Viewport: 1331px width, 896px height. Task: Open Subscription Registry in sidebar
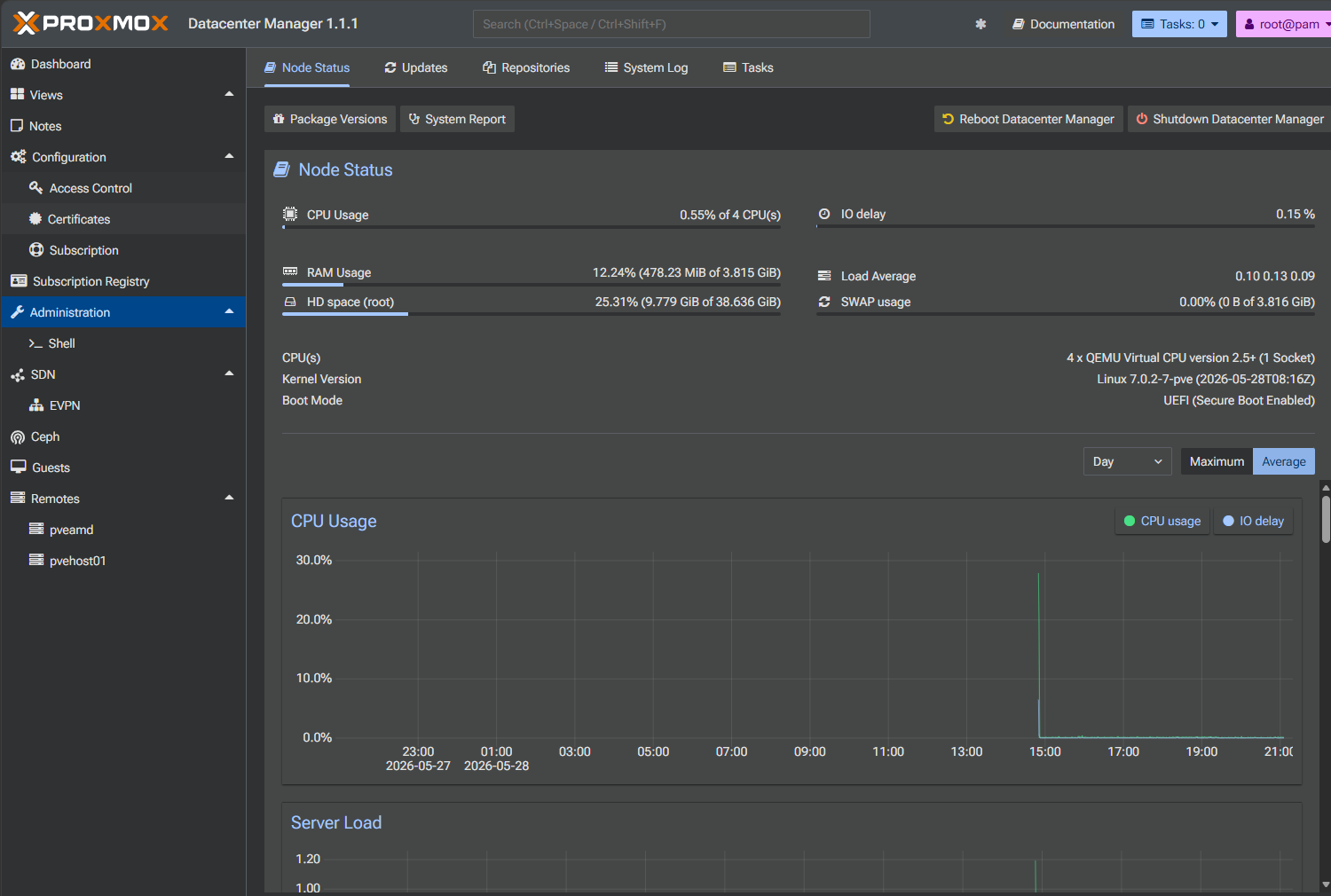click(123, 280)
